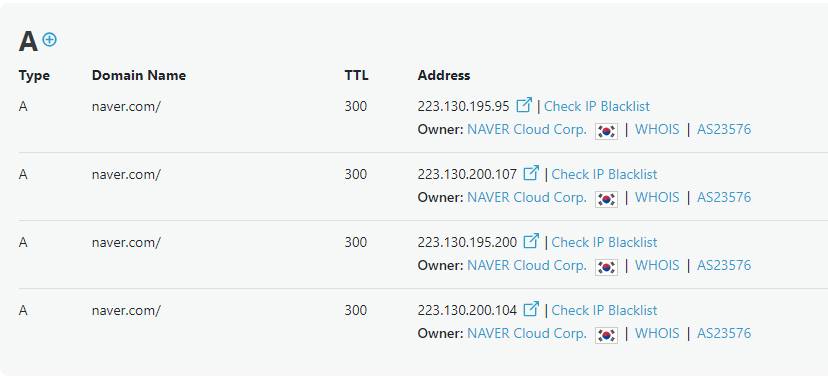Check IP Blacklist for 223.130.195.95
Viewport: 828px width, 381px height.
pos(597,107)
